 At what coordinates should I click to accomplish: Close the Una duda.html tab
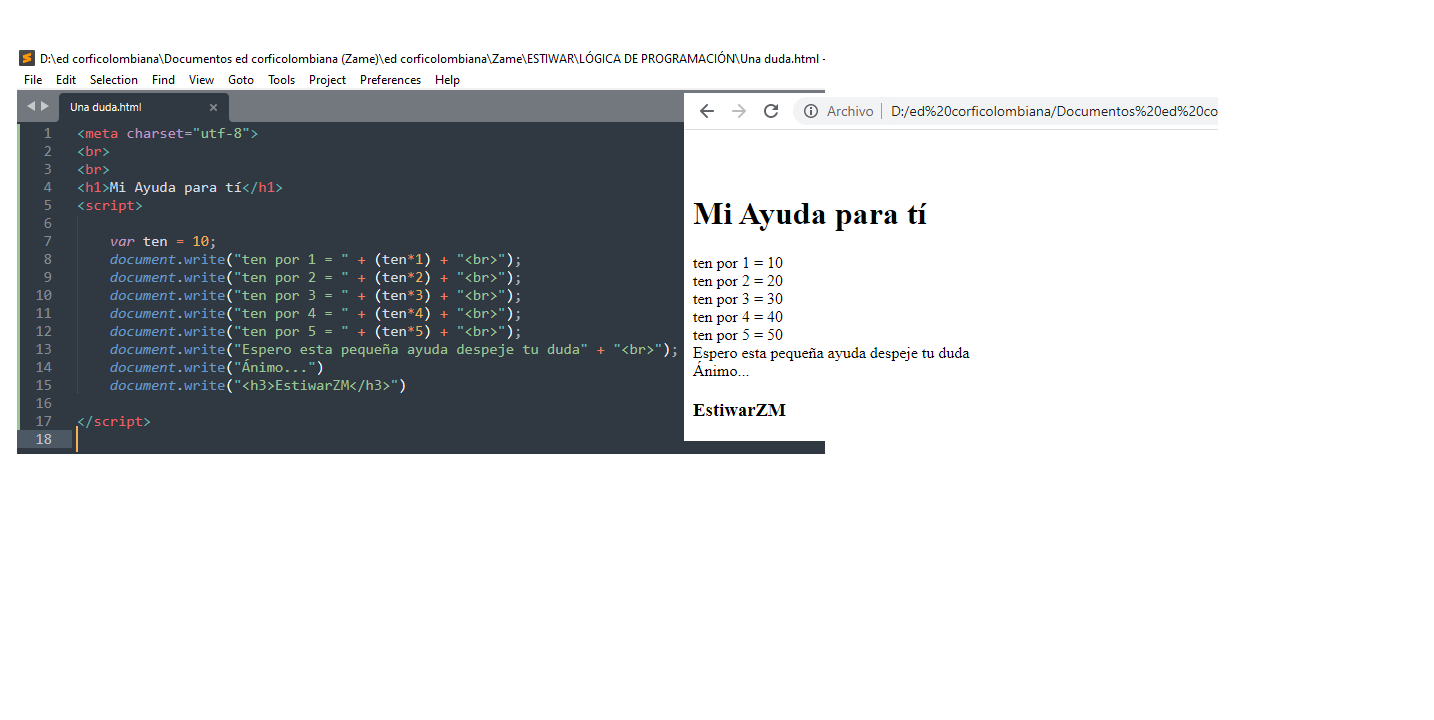(213, 108)
